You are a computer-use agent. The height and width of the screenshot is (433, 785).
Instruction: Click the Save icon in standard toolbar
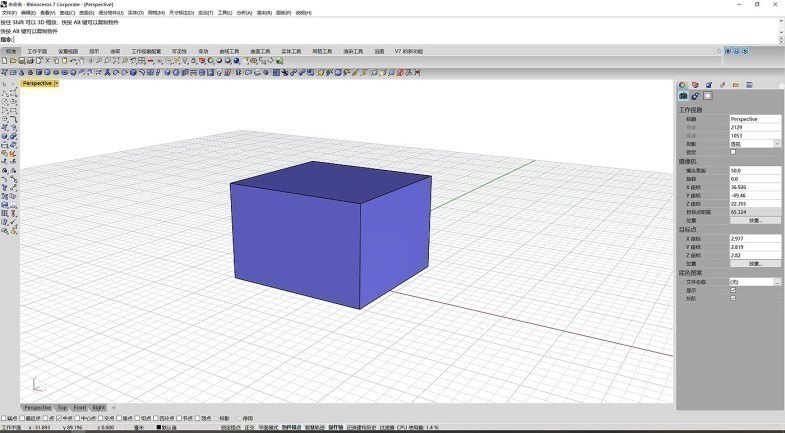tap(21, 61)
